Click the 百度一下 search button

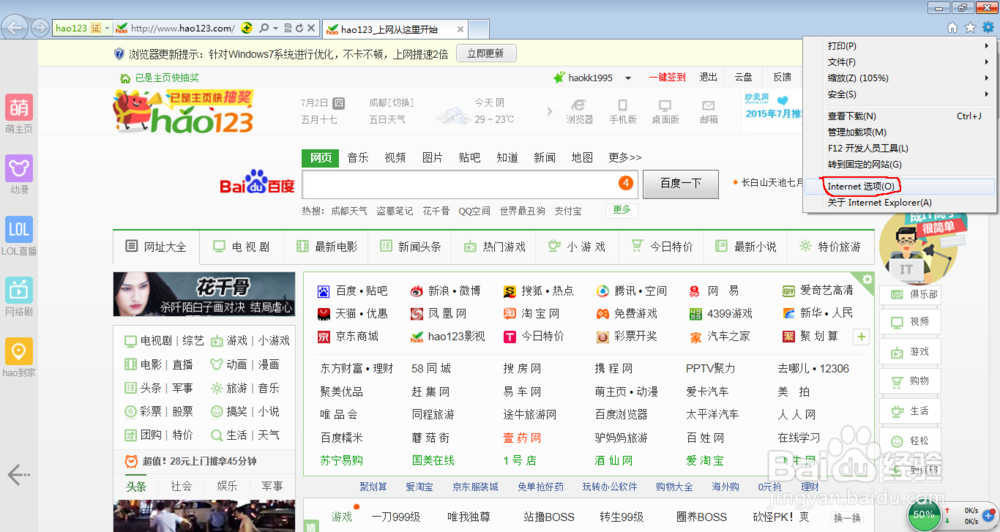pos(680,184)
